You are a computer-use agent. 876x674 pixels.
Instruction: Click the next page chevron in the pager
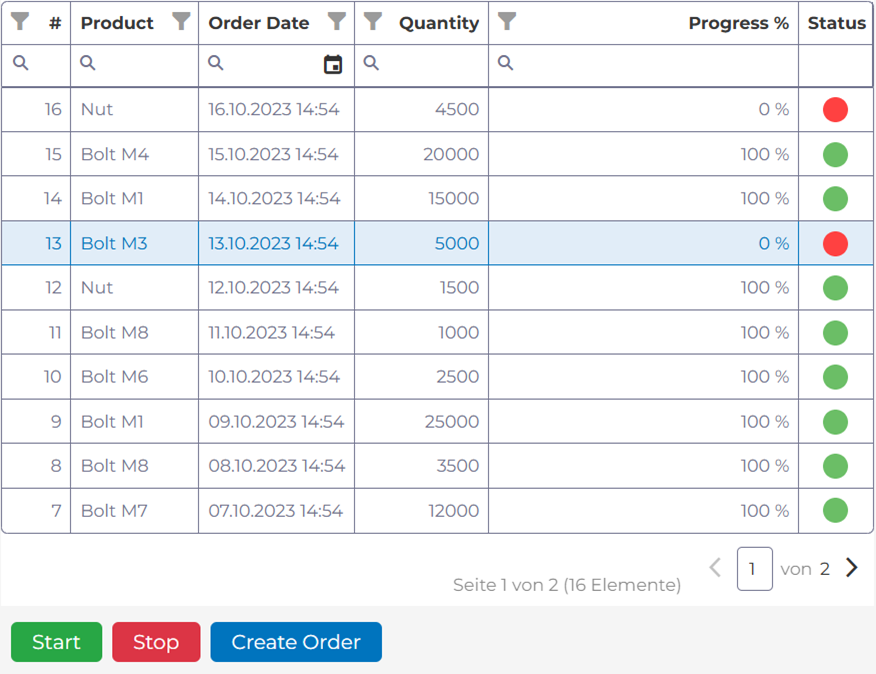[x=851, y=568]
